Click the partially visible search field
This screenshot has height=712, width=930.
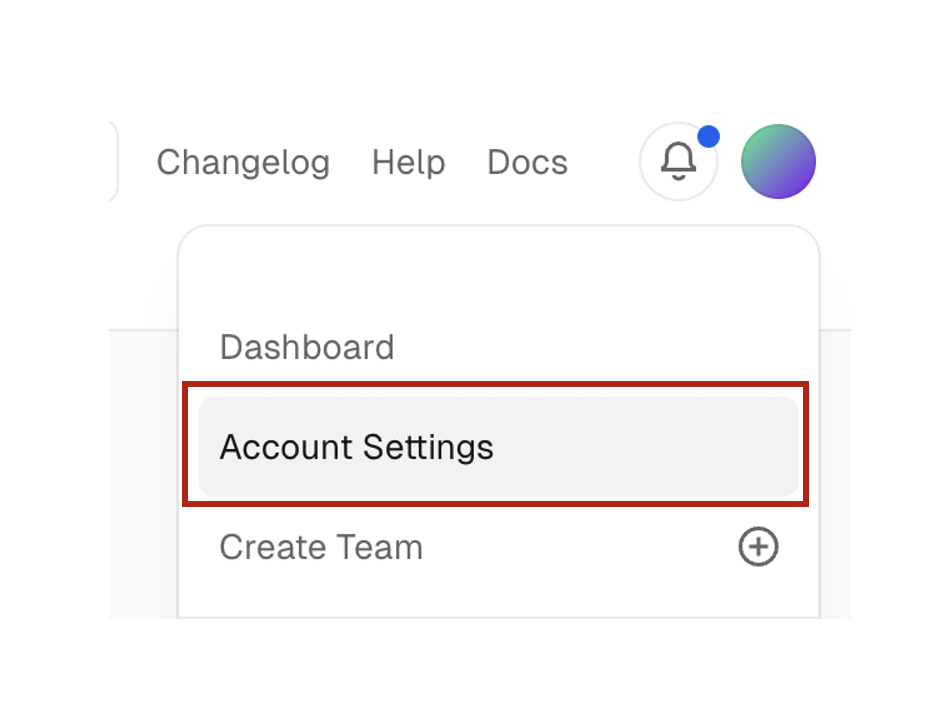pyautogui.click(x=113, y=162)
